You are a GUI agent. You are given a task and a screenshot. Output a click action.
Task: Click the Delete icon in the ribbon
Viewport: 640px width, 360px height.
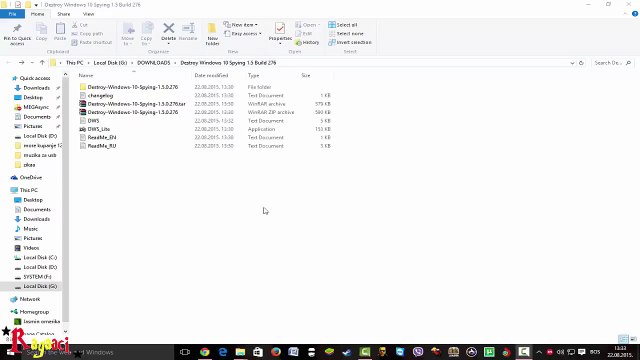point(169,28)
